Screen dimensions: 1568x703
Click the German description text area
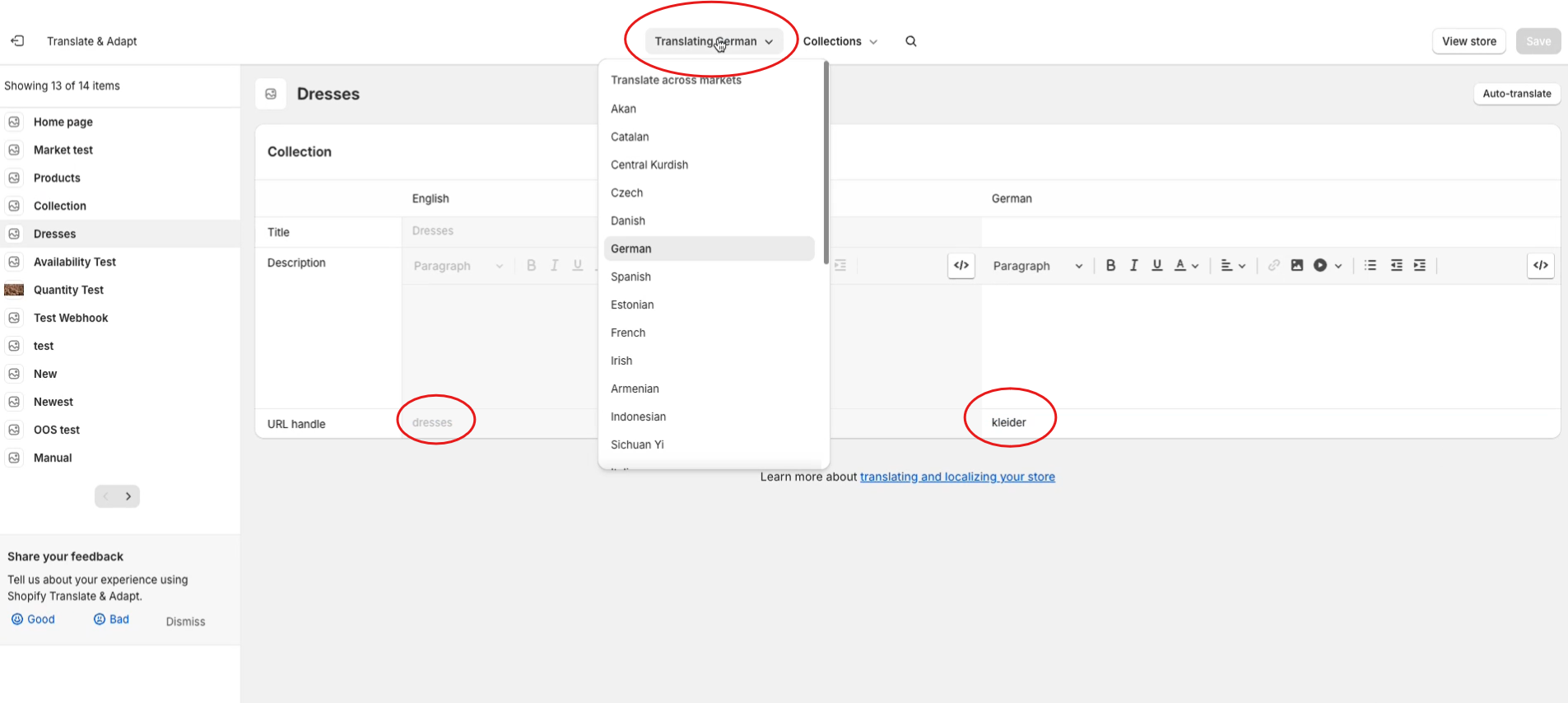coord(1271,346)
